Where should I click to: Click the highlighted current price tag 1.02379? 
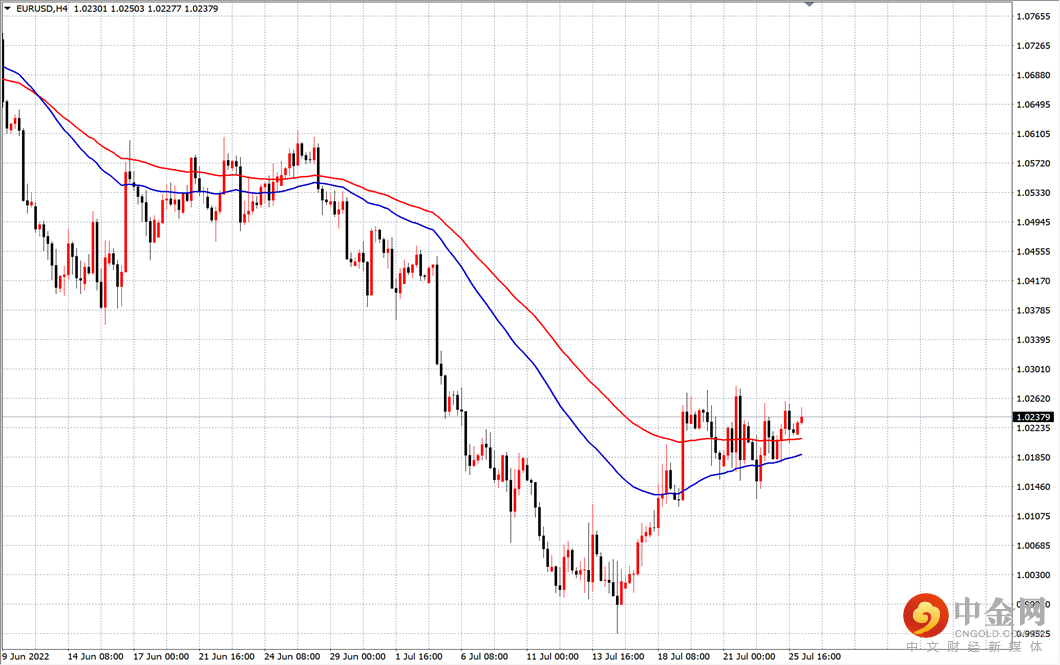[x=1033, y=417]
